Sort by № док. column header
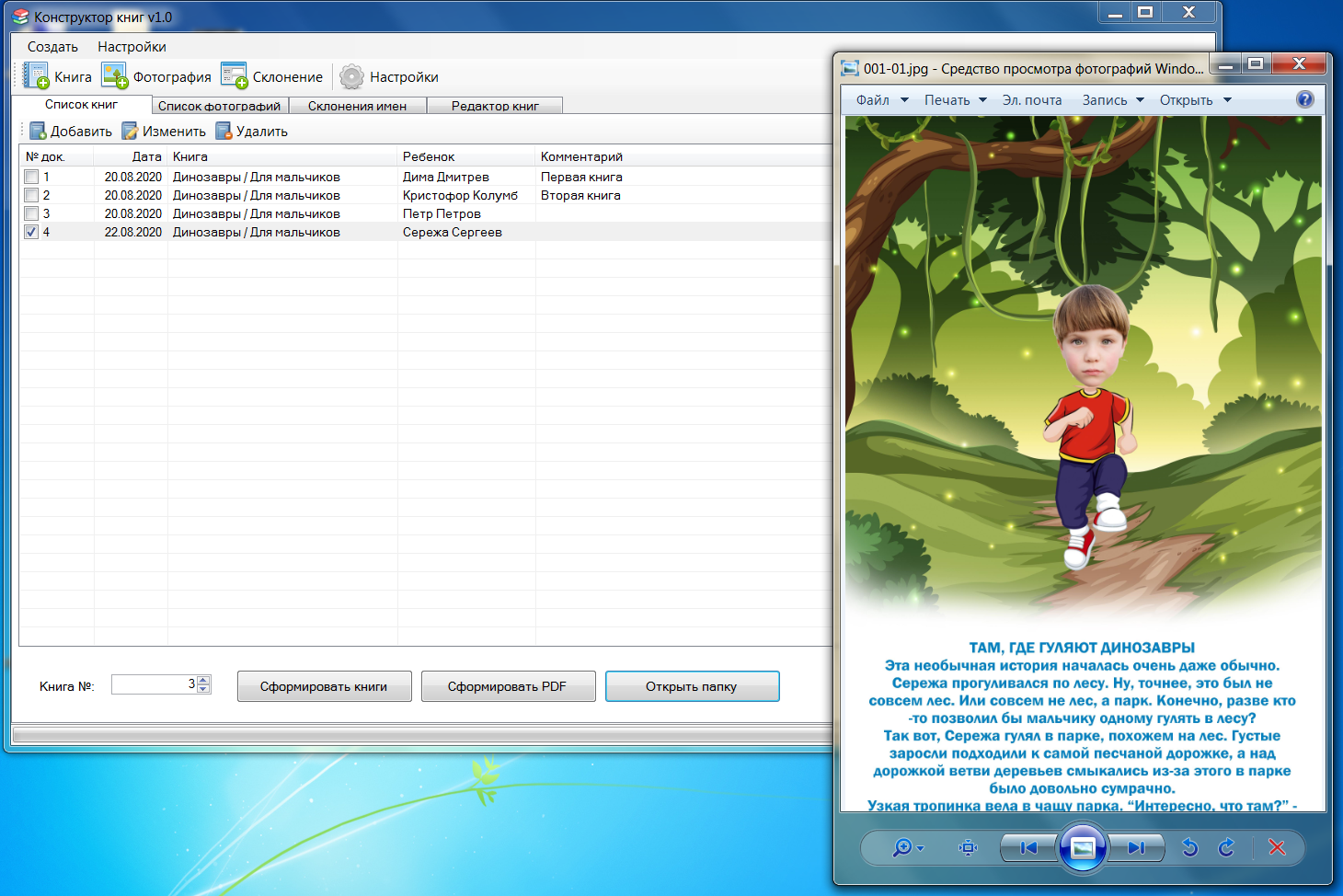Screen dimensions: 1343x896 click(x=57, y=156)
